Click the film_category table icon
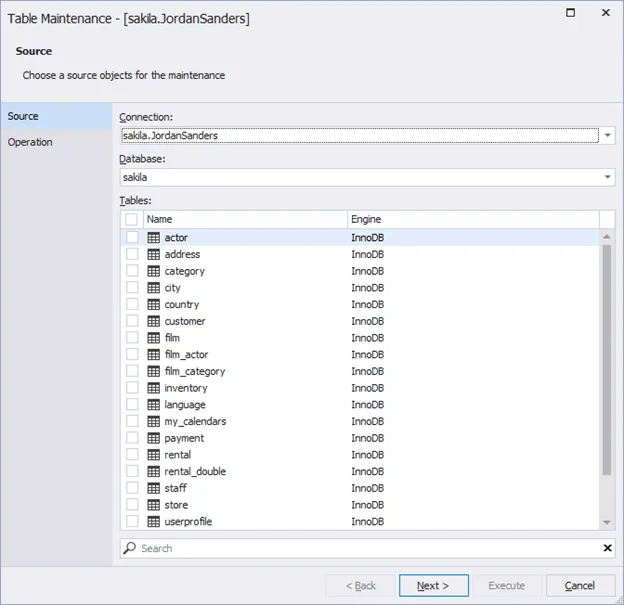624x605 pixels. point(154,371)
